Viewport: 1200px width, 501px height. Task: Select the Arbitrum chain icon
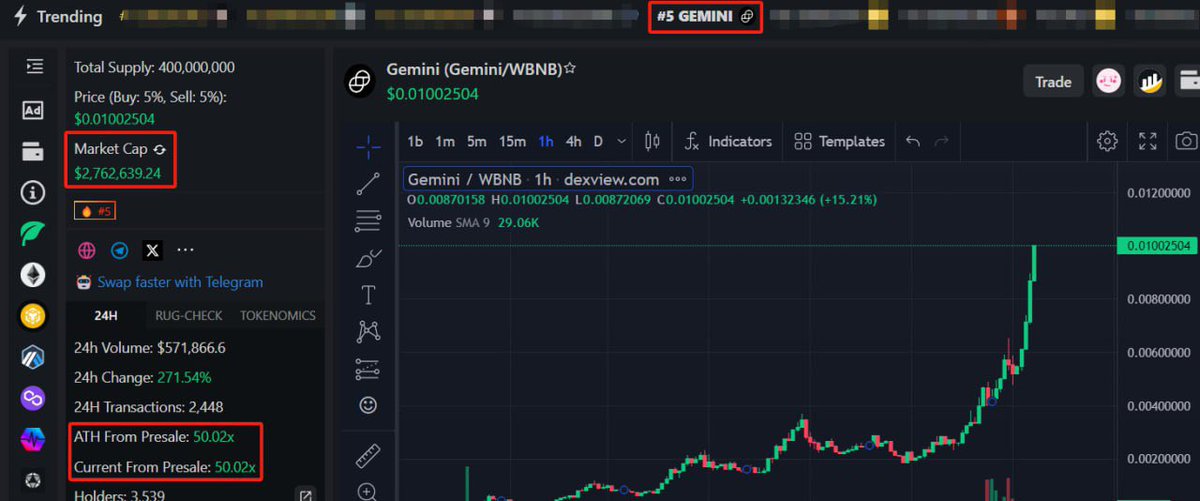[x=34, y=357]
